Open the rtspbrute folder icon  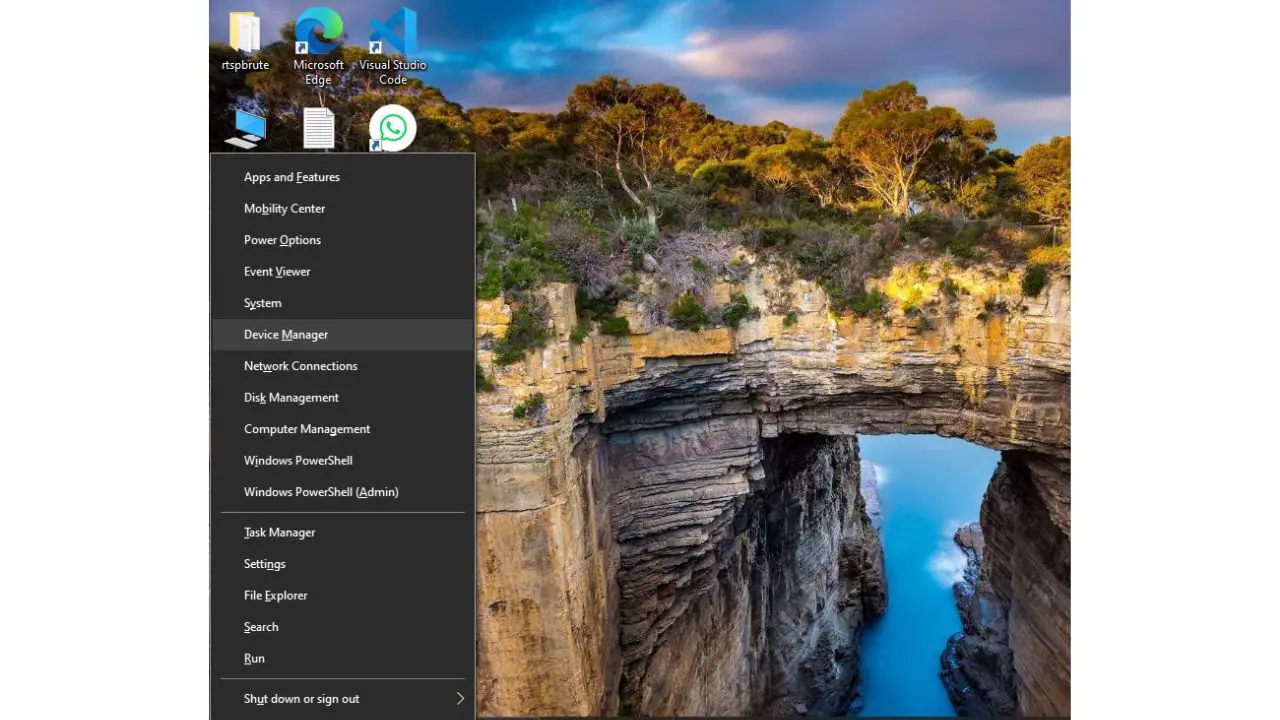pos(245,40)
